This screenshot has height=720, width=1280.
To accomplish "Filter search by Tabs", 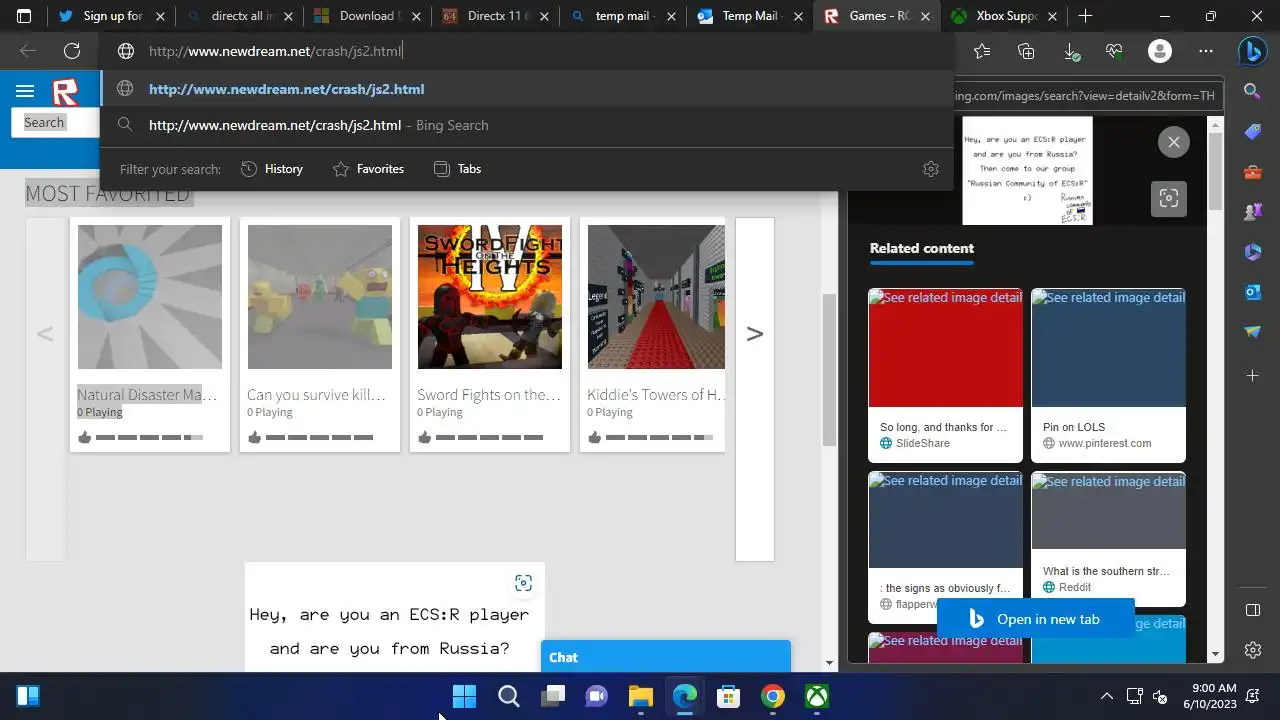I will [x=457, y=169].
